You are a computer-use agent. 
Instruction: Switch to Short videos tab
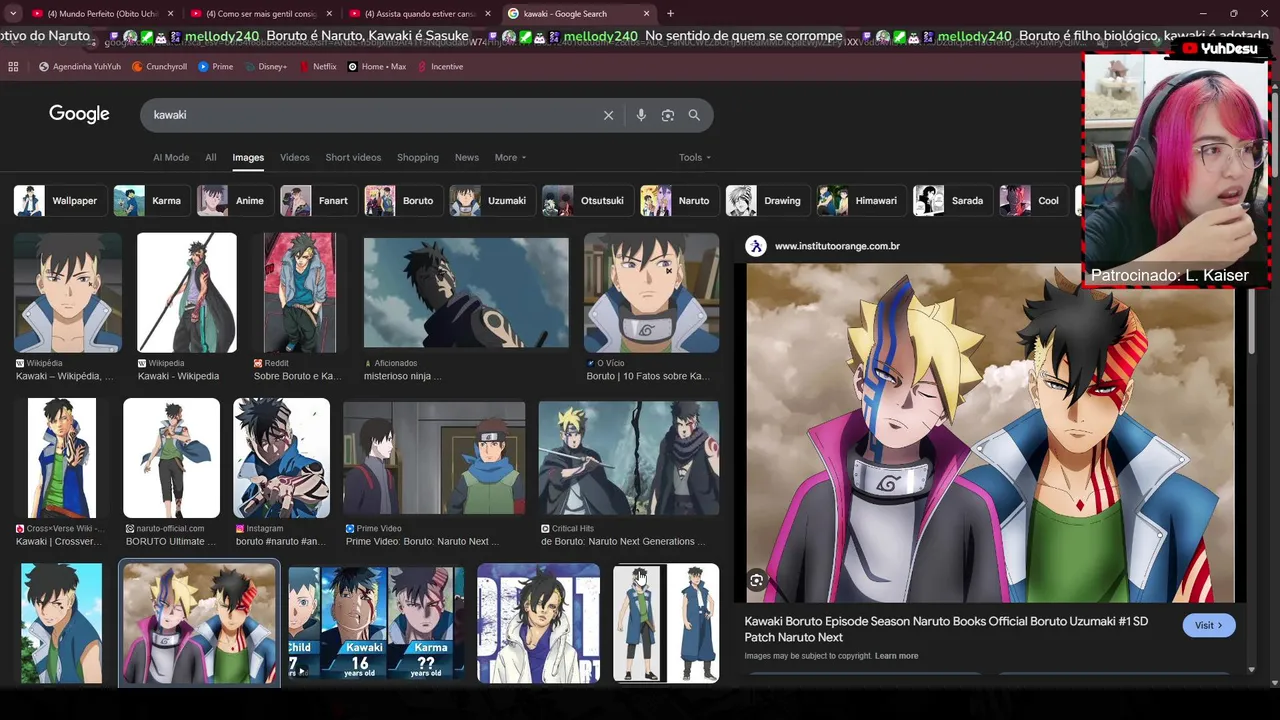coord(353,158)
